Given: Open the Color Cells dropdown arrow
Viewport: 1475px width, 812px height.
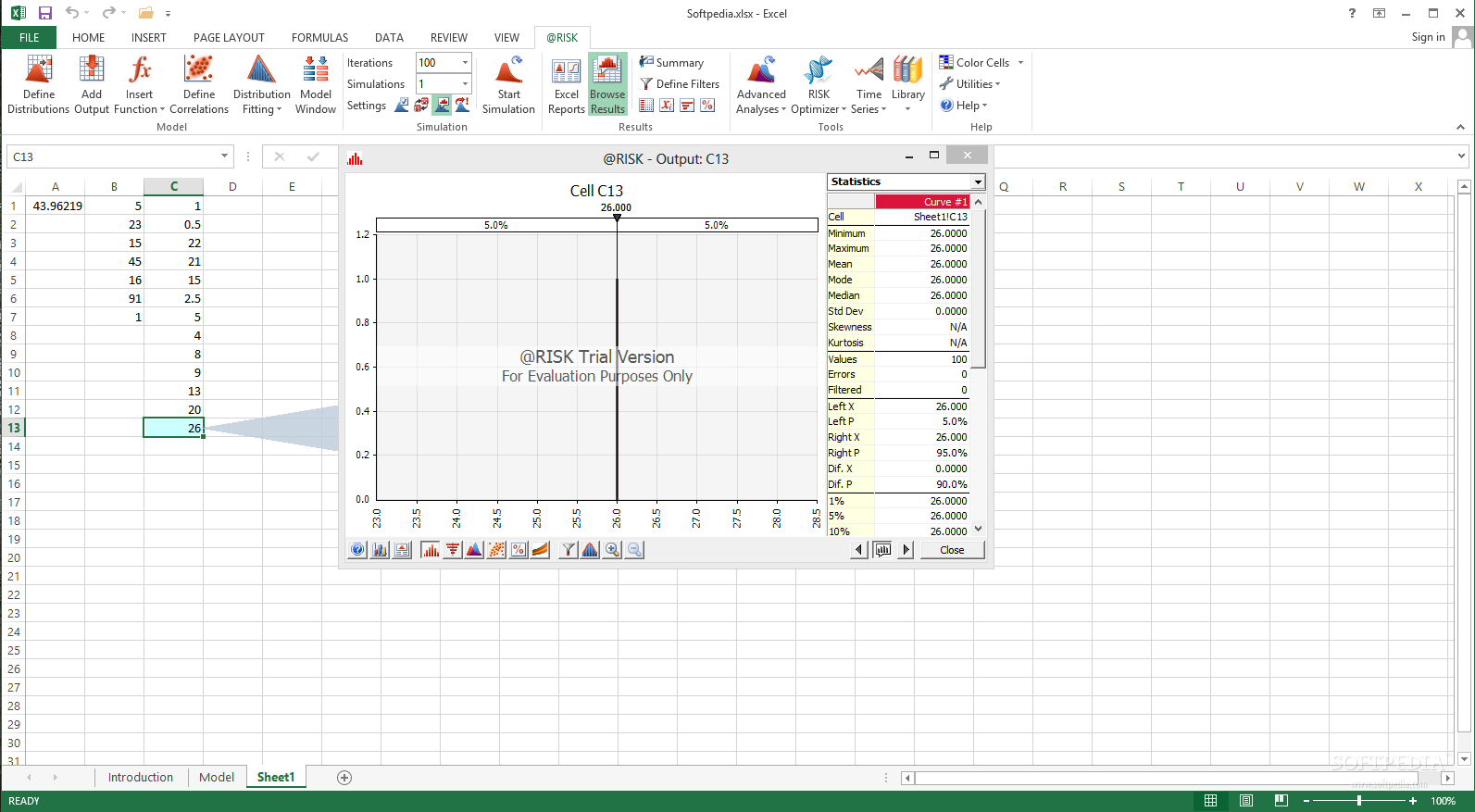Looking at the screenshot, I should click(x=1021, y=62).
